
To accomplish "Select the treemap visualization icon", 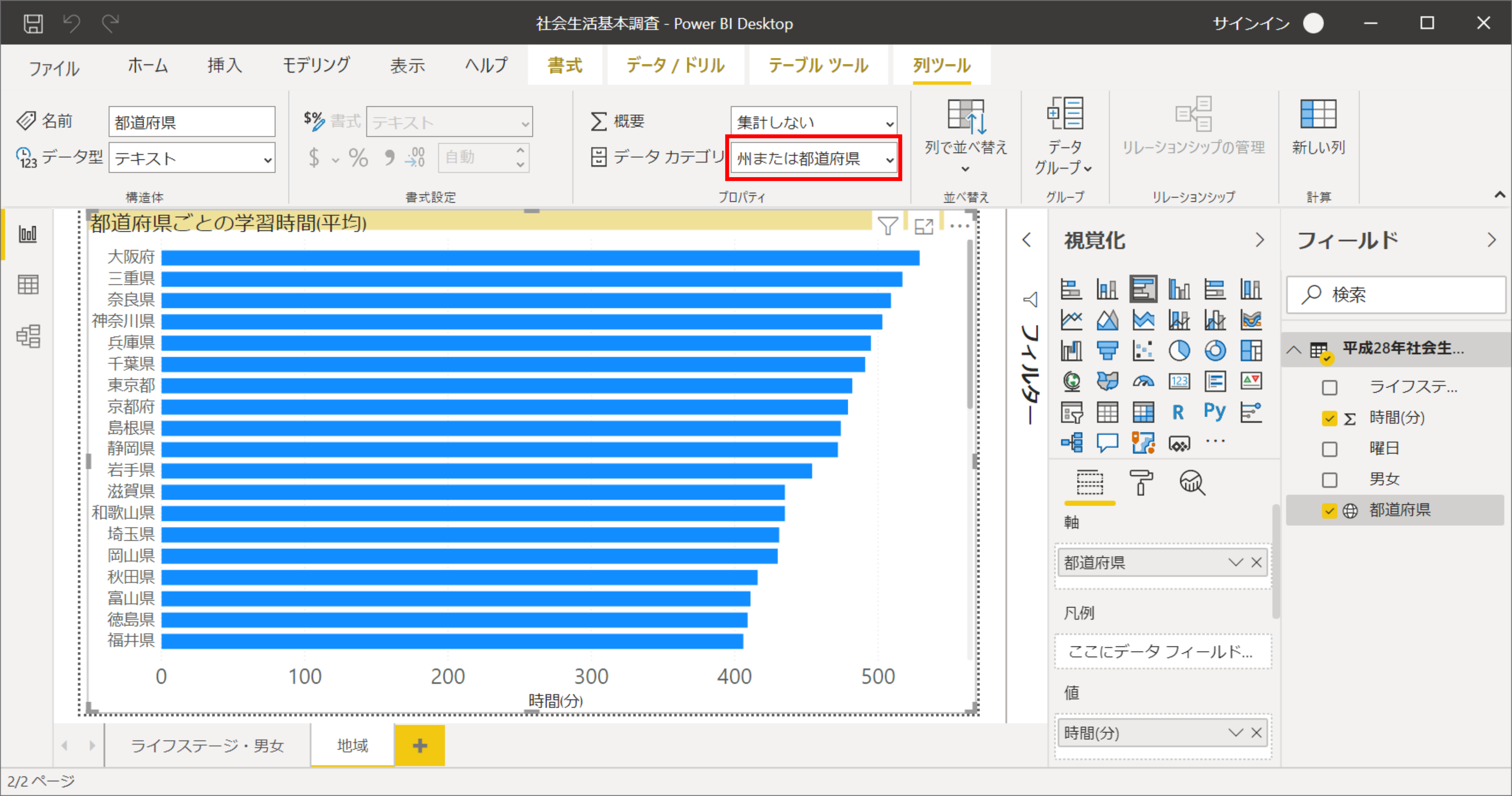I will (1250, 351).
